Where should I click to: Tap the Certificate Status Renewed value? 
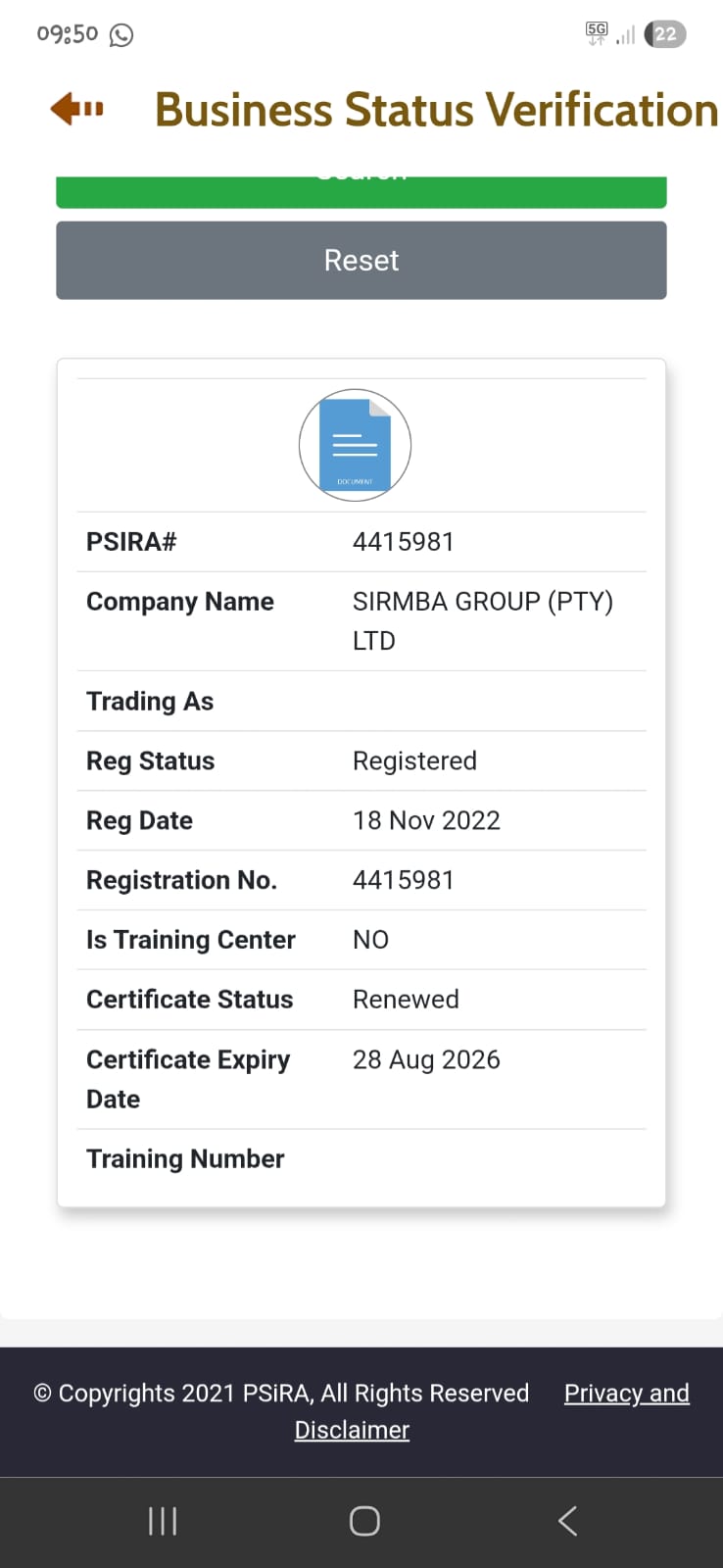click(406, 999)
